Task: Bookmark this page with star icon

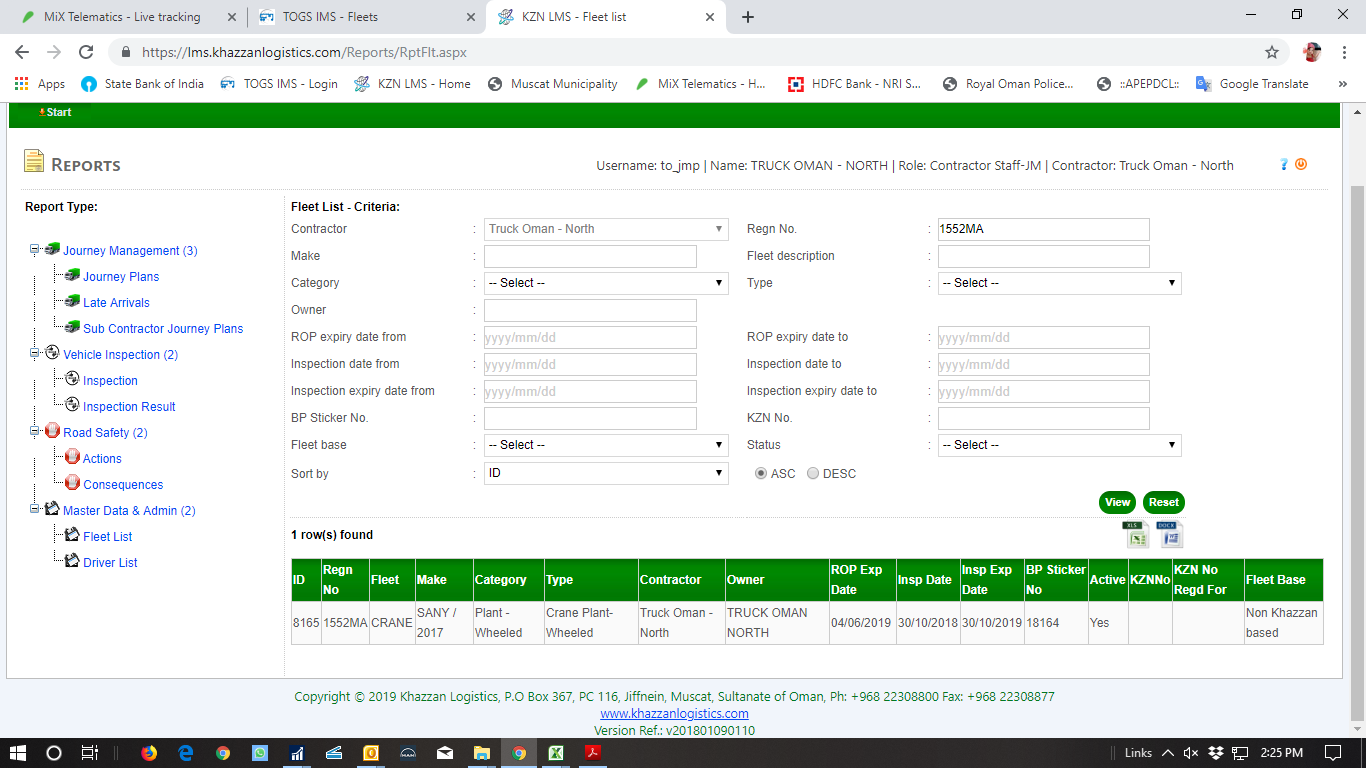Action: [x=1272, y=52]
